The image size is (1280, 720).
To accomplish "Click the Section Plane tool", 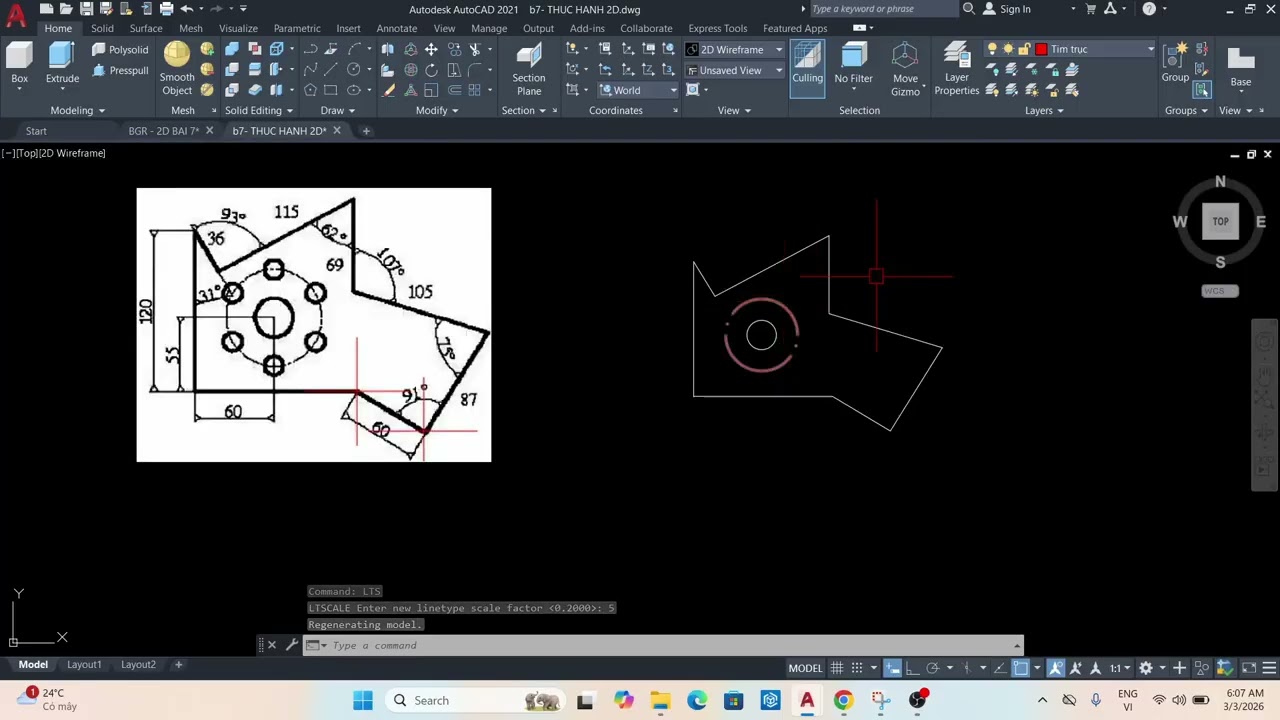I will coord(529,69).
